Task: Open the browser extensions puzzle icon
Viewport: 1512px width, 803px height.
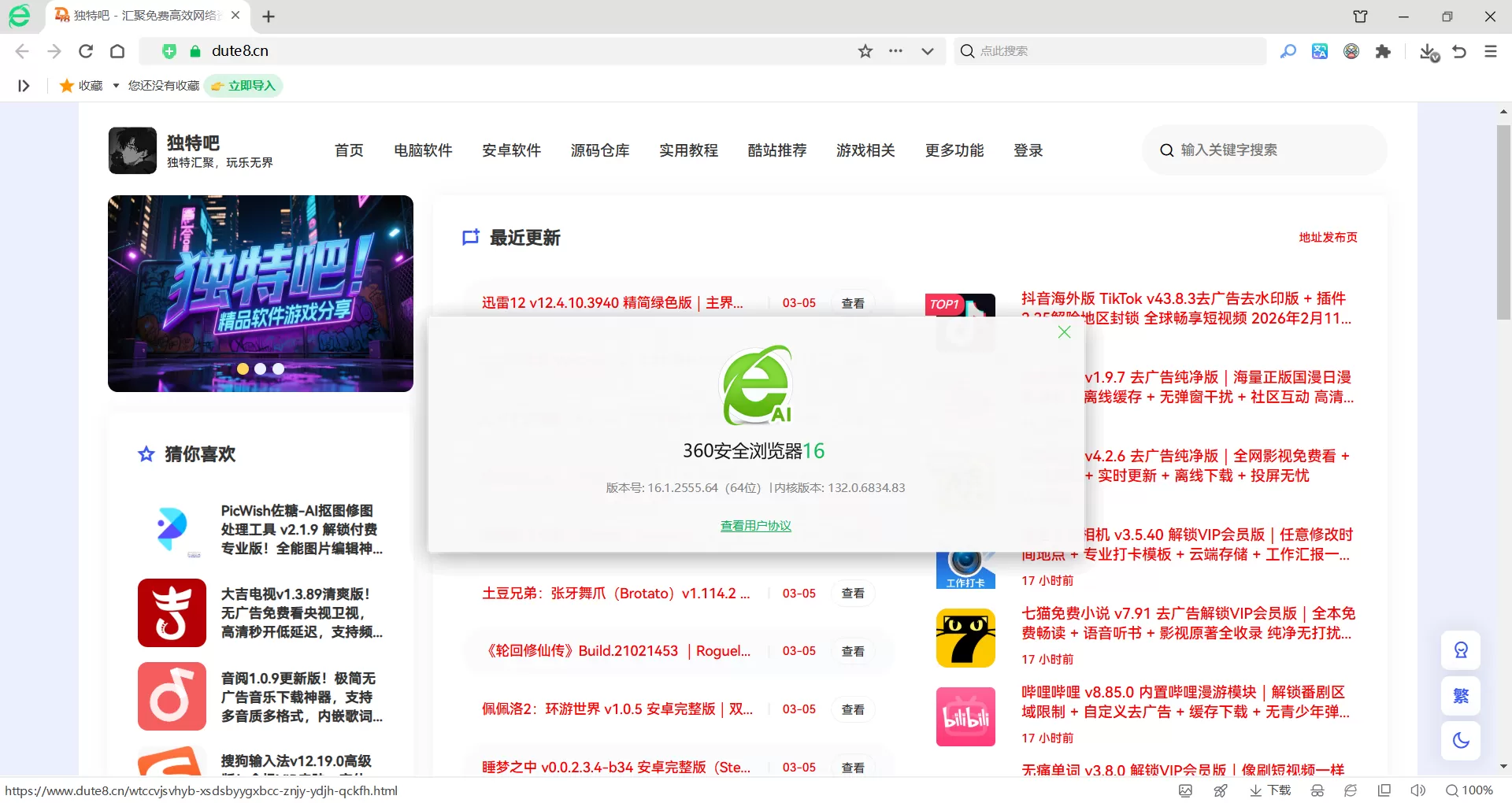Action: 1384,50
